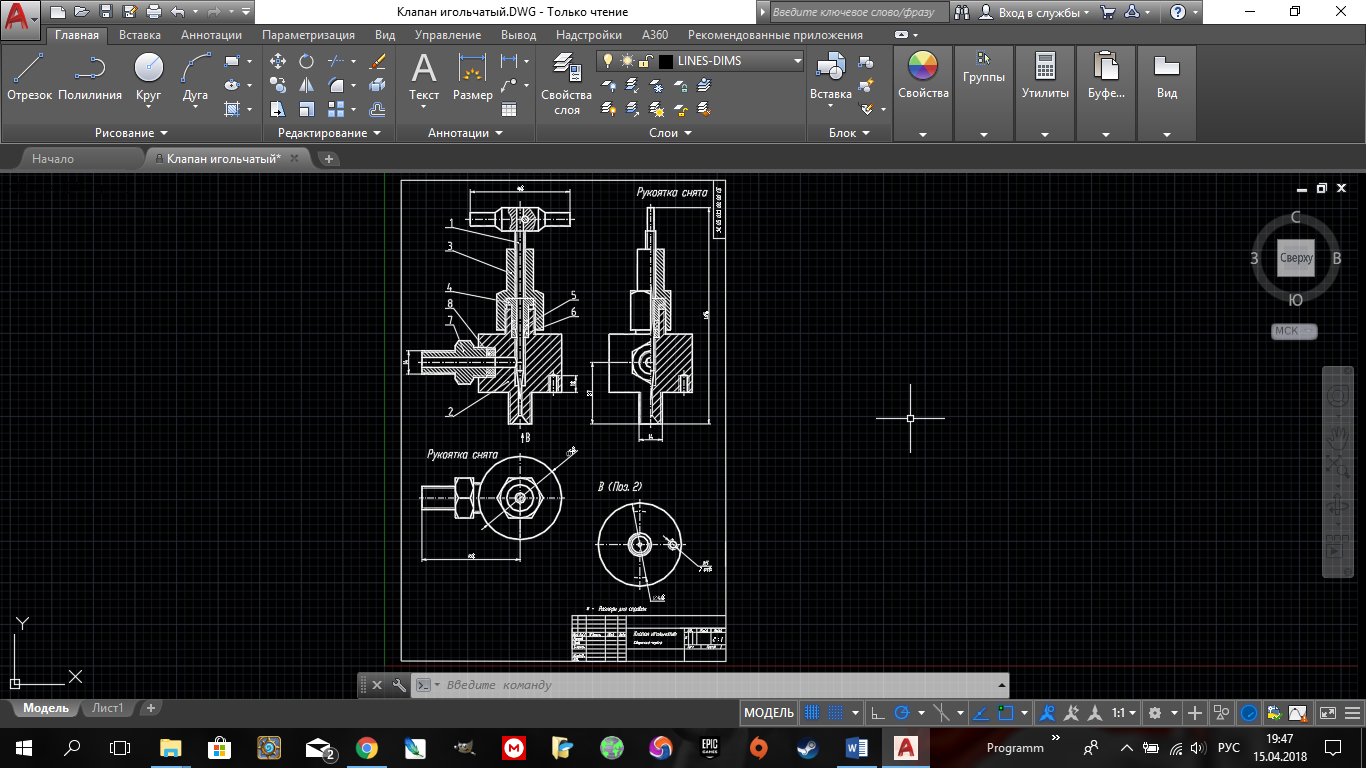Open the Лист1 layout tab
This screenshot has height=768, width=1366.
point(108,708)
